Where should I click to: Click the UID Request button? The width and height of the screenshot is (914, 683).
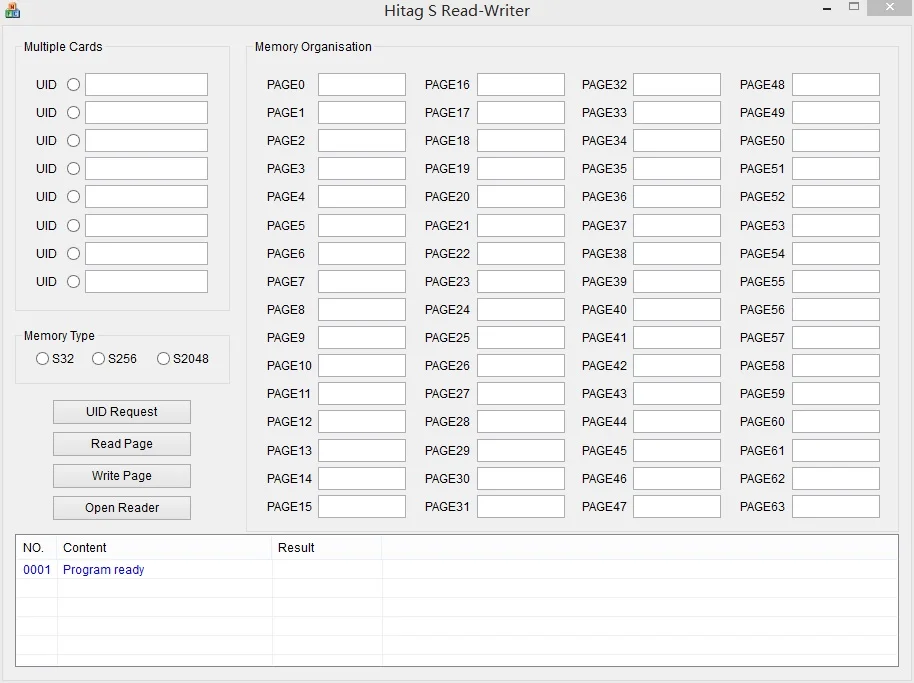122,411
